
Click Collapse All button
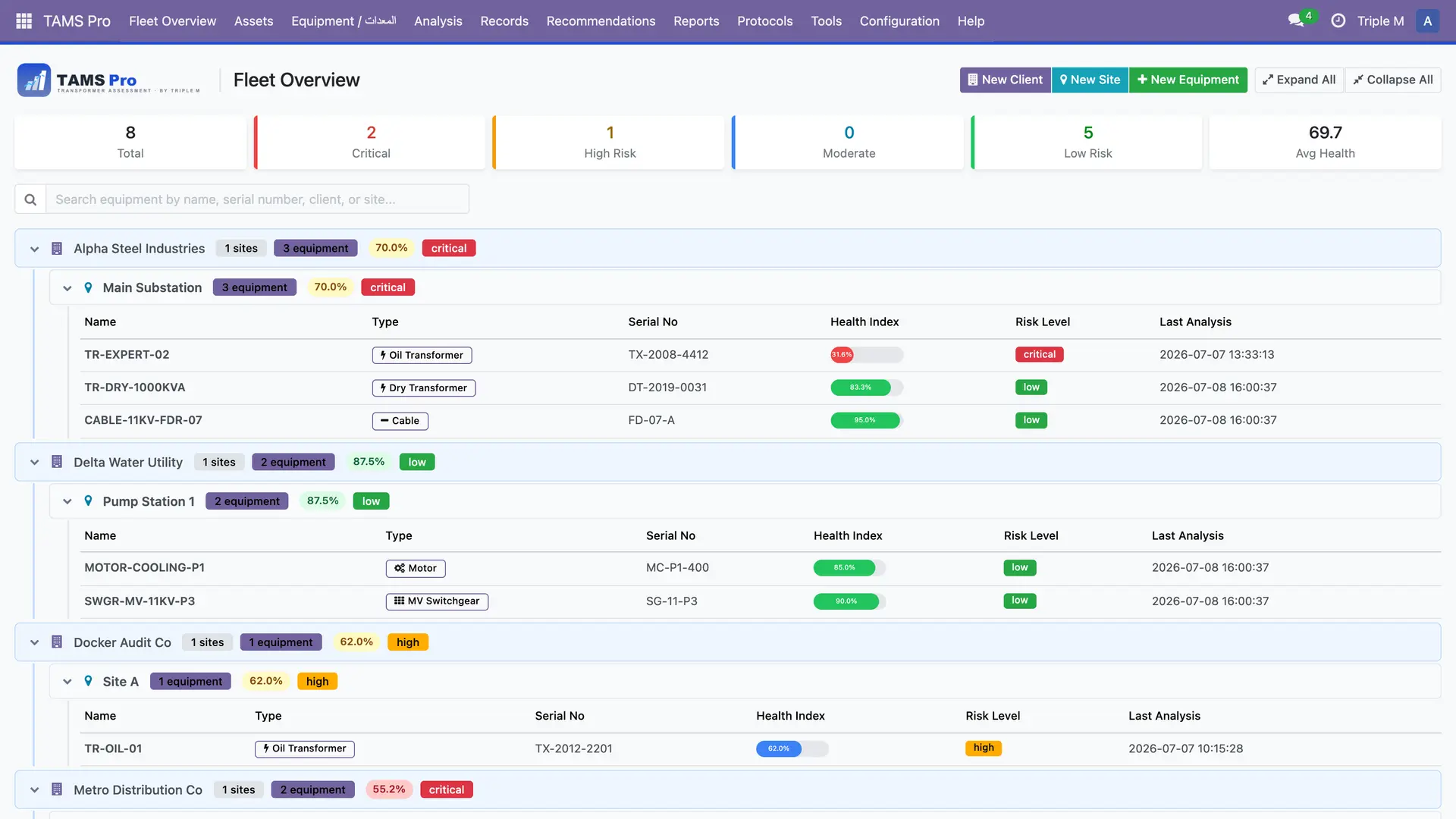click(1393, 80)
